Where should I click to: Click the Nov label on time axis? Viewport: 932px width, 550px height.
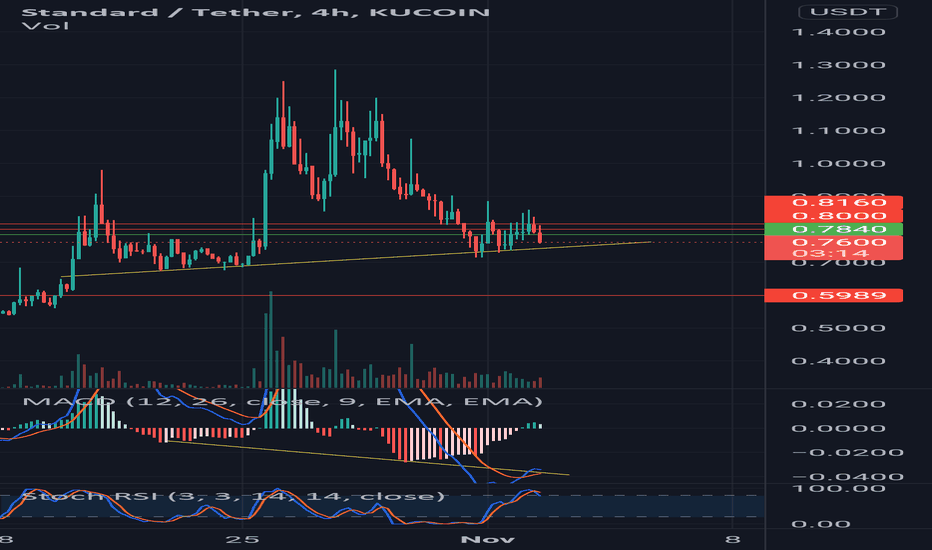tap(488, 539)
